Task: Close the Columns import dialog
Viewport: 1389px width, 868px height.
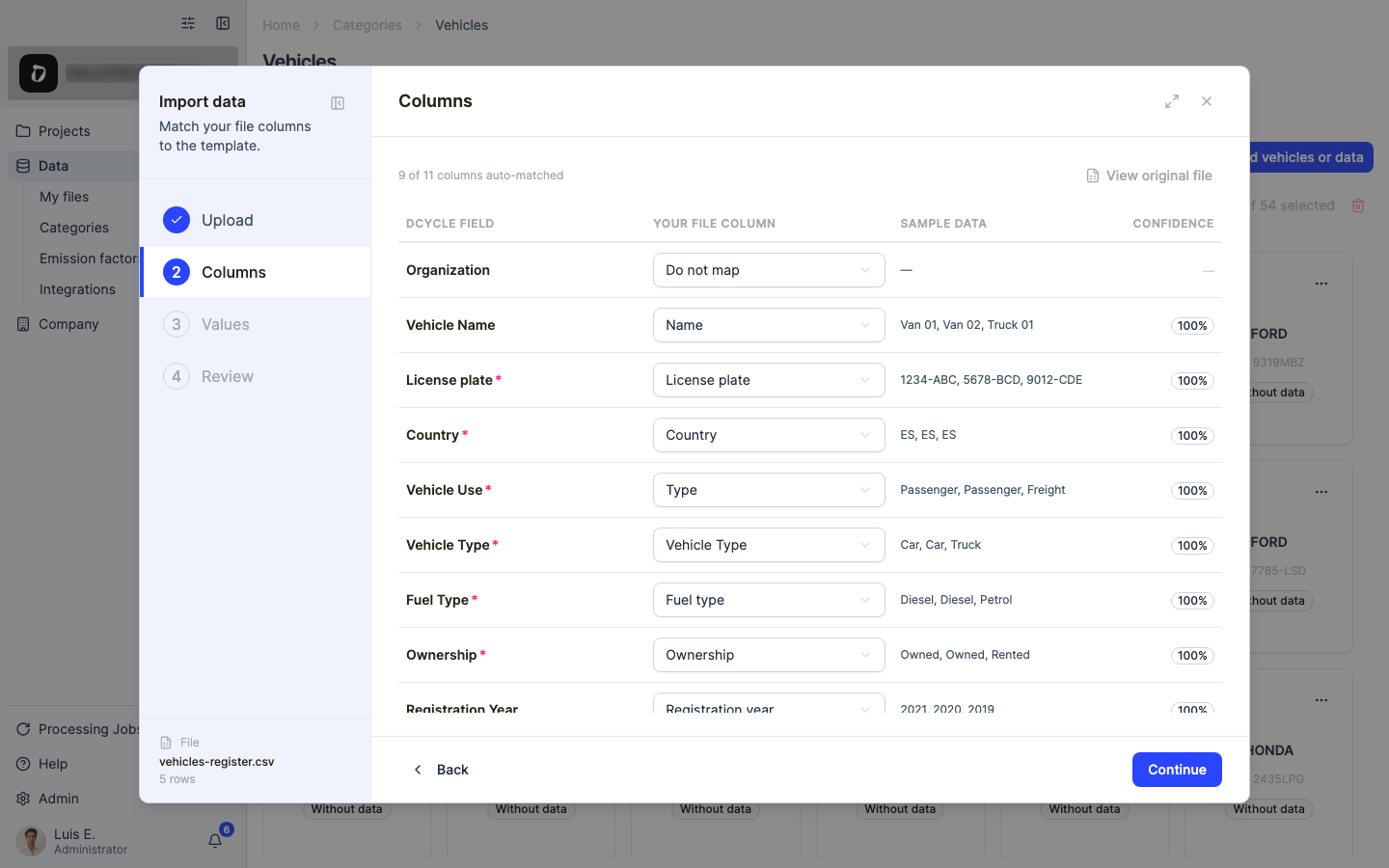Action: [x=1207, y=101]
